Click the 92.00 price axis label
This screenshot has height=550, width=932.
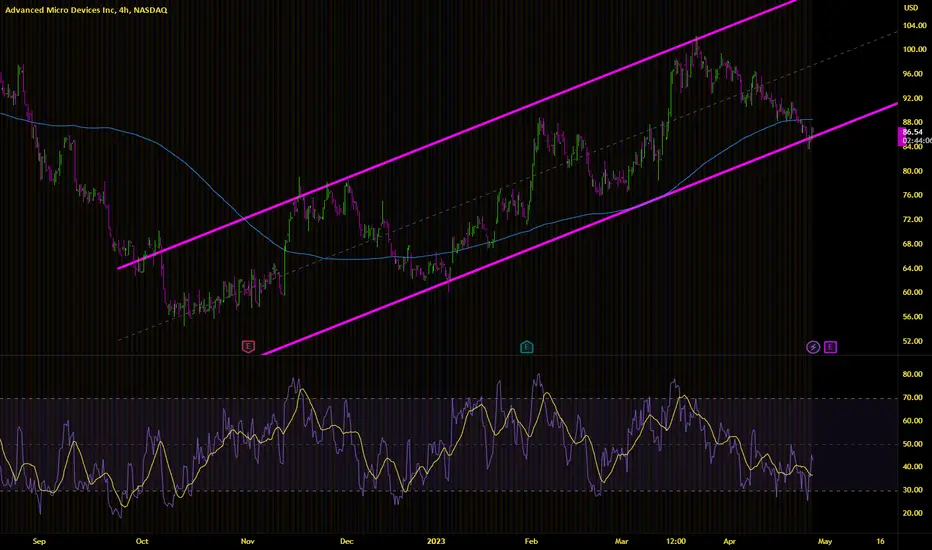(x=912, y=98)
